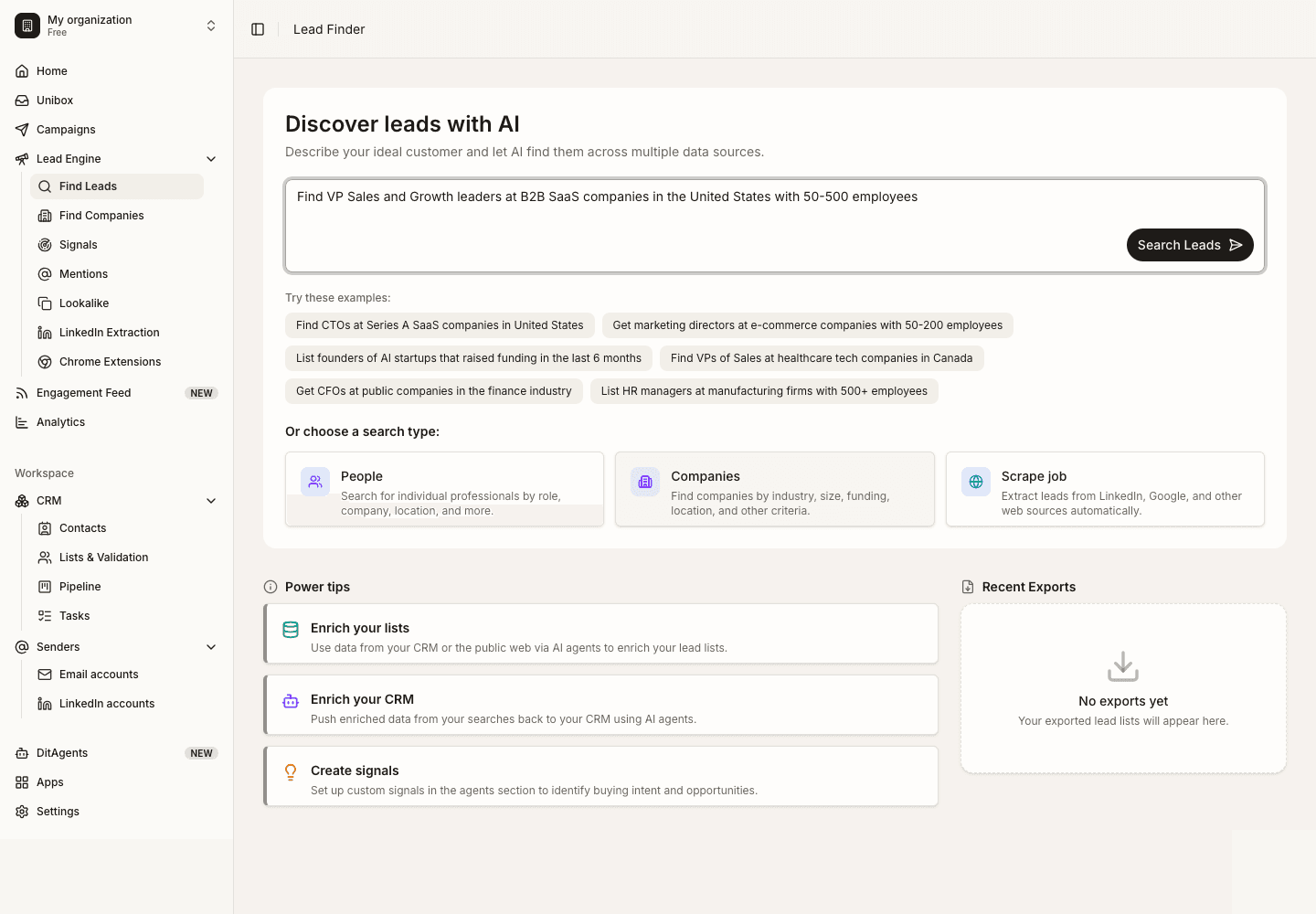Screen dimensions: 1316x914
Task: Click the NEW badge beside Engagement Feed
Action: tap(202, 393)
